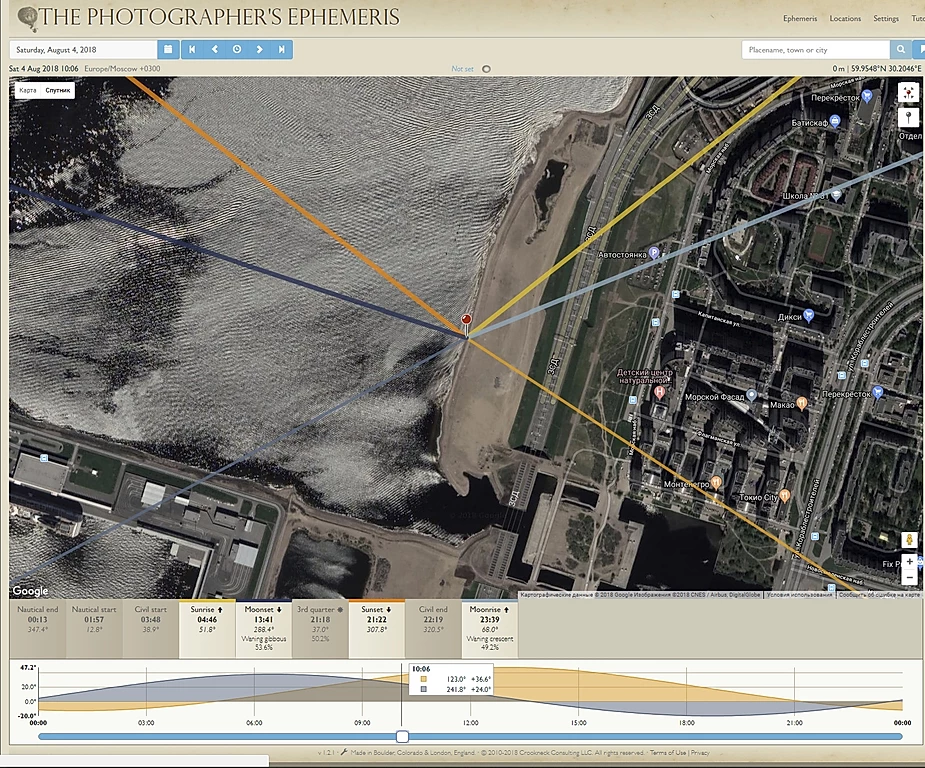925x768 pixels.
Task: Select the Sunset 21:22 event cell
Action: click(376, 629)
